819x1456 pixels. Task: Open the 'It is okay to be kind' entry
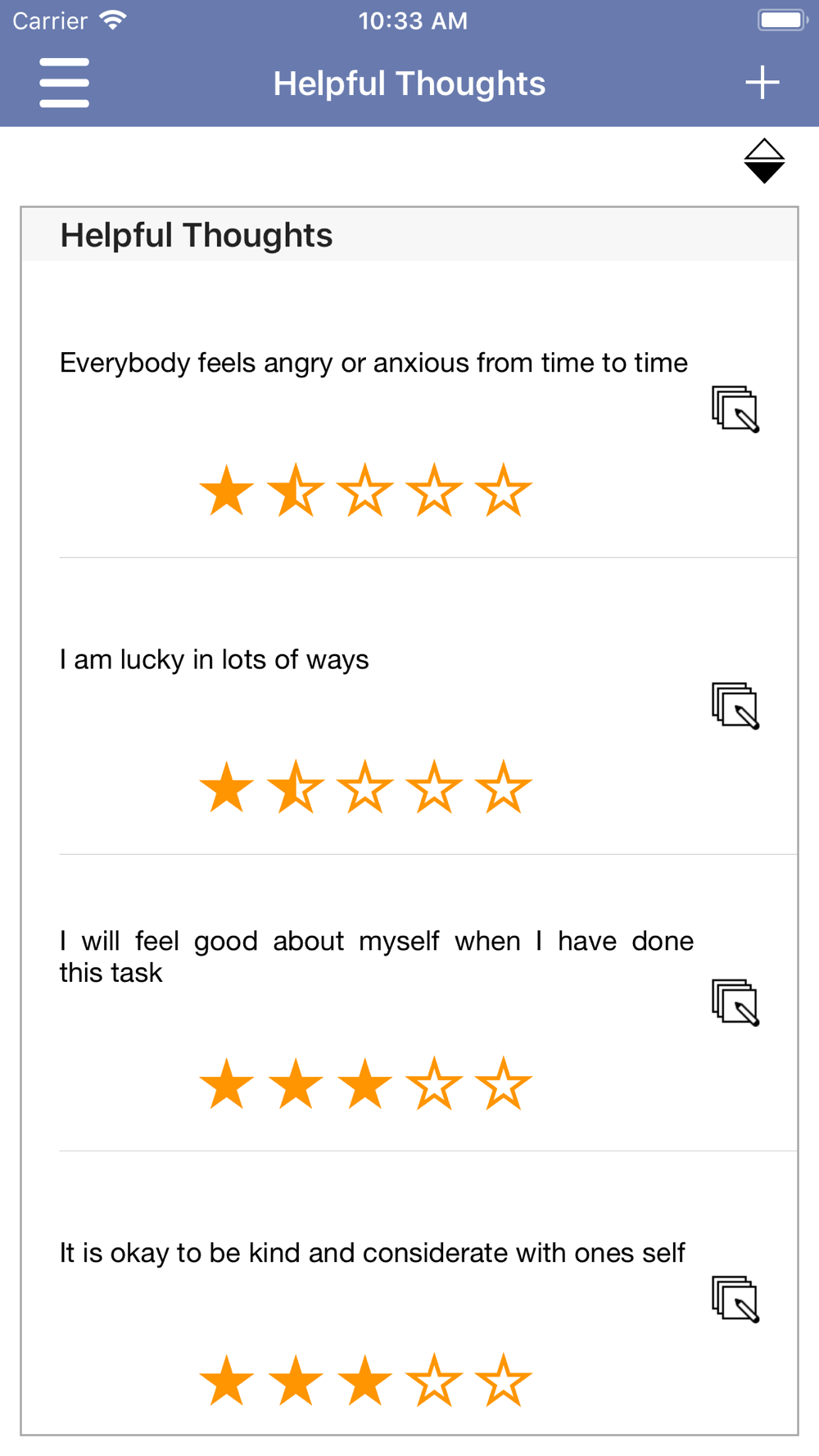click(372, 1253)
